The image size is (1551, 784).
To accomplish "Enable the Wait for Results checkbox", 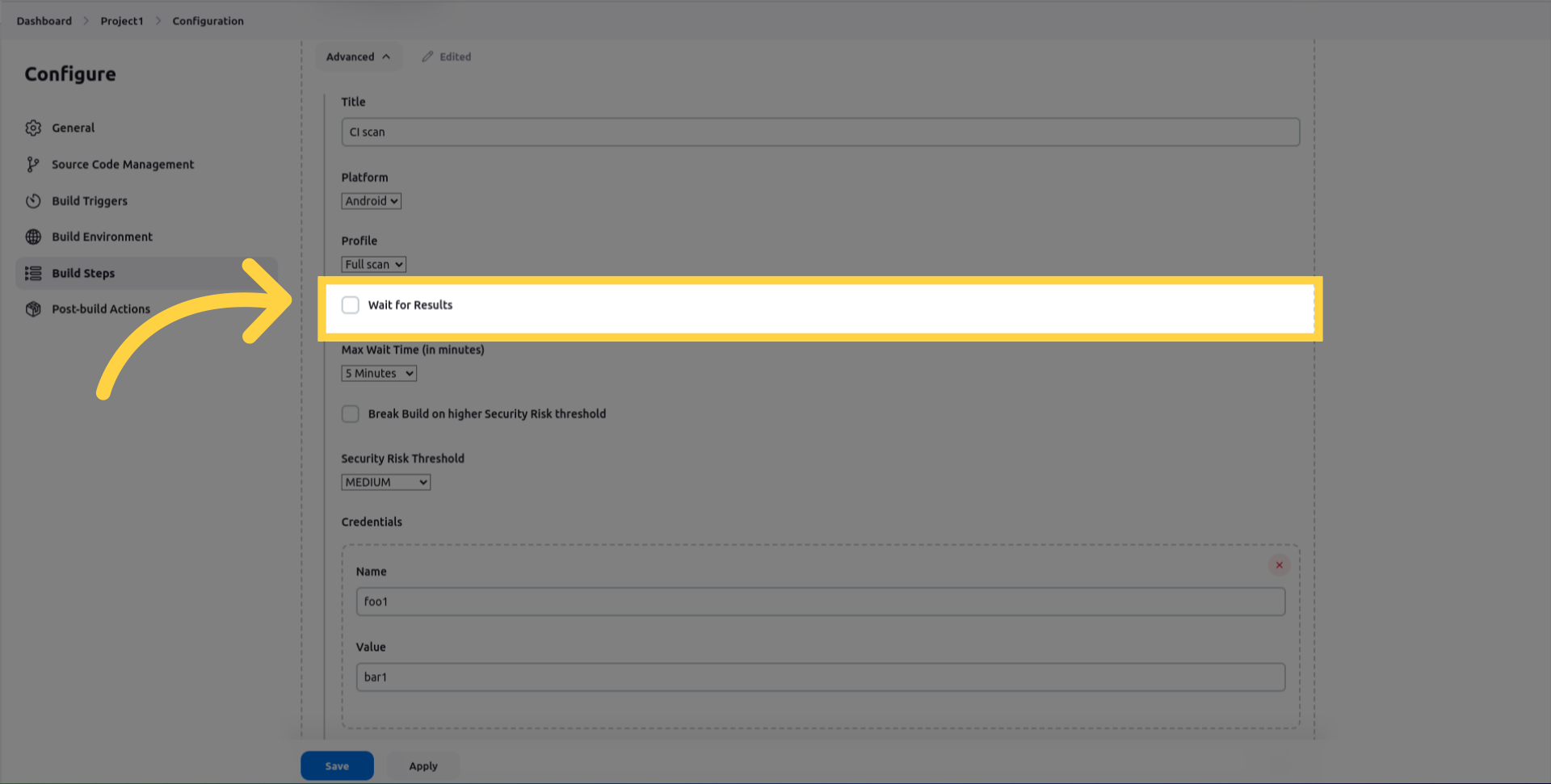I will click(x=351, y=305).
